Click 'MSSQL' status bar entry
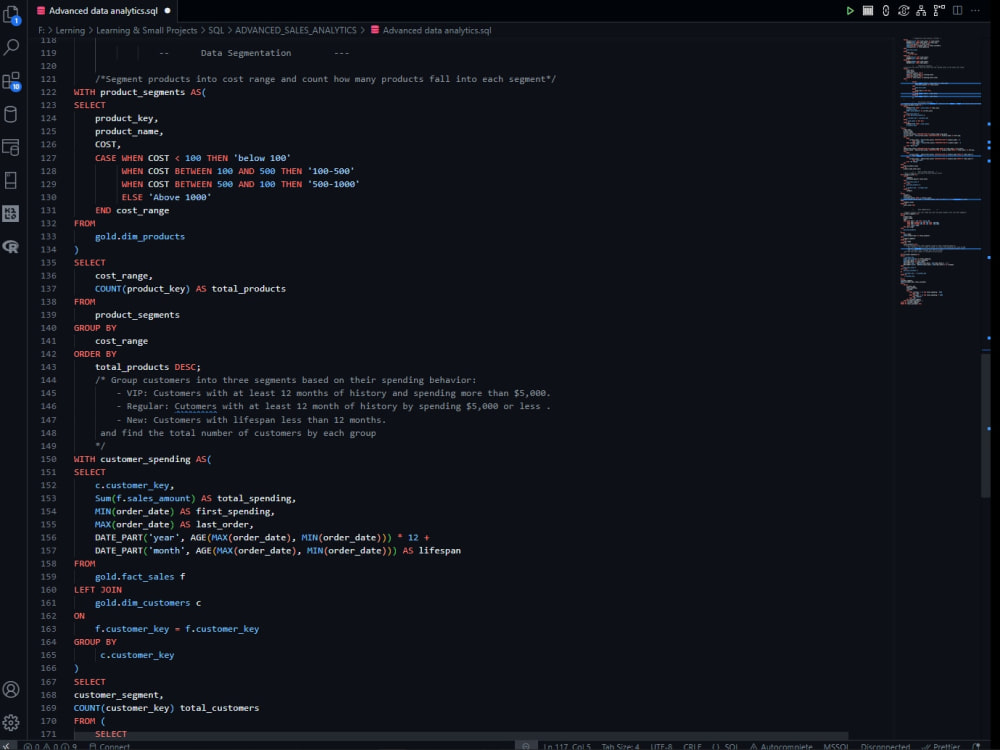The width and height of the screenshot is (1000, 750). click(x=835, y=746)
